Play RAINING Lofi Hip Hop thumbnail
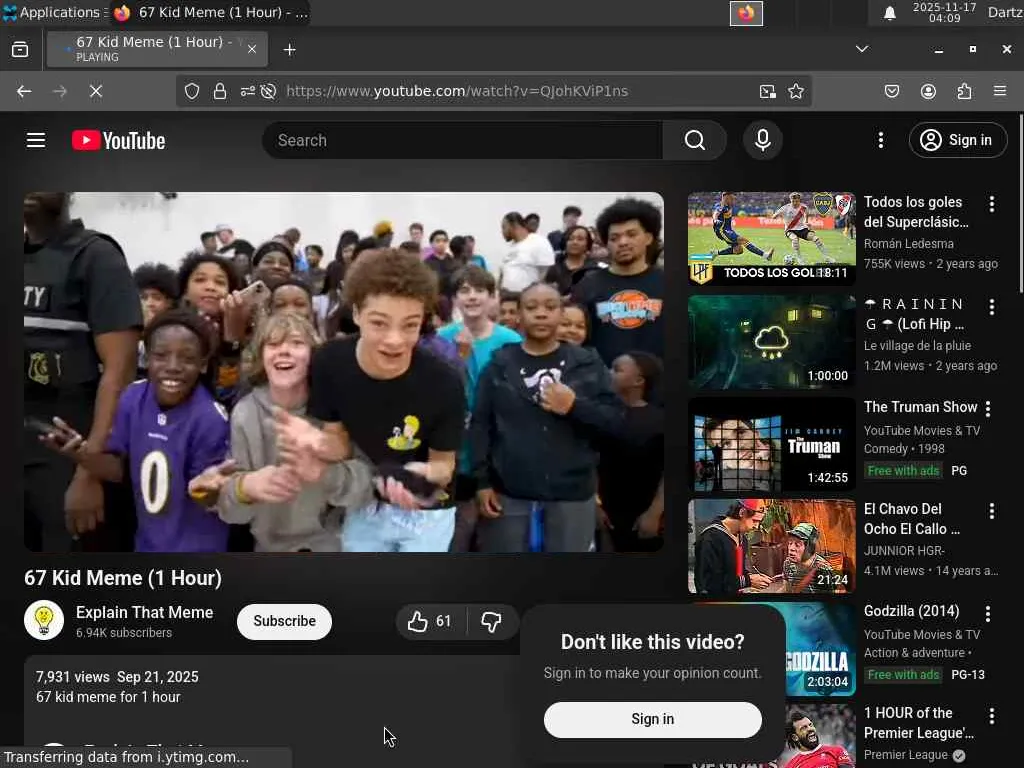1024x768 pixels. pyautogui.click(x=771, y=342)
